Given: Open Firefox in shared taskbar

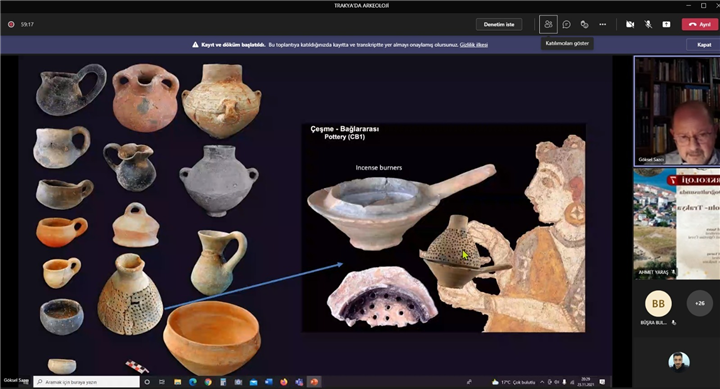Looking at the screenshot, I should click(284, 382).
